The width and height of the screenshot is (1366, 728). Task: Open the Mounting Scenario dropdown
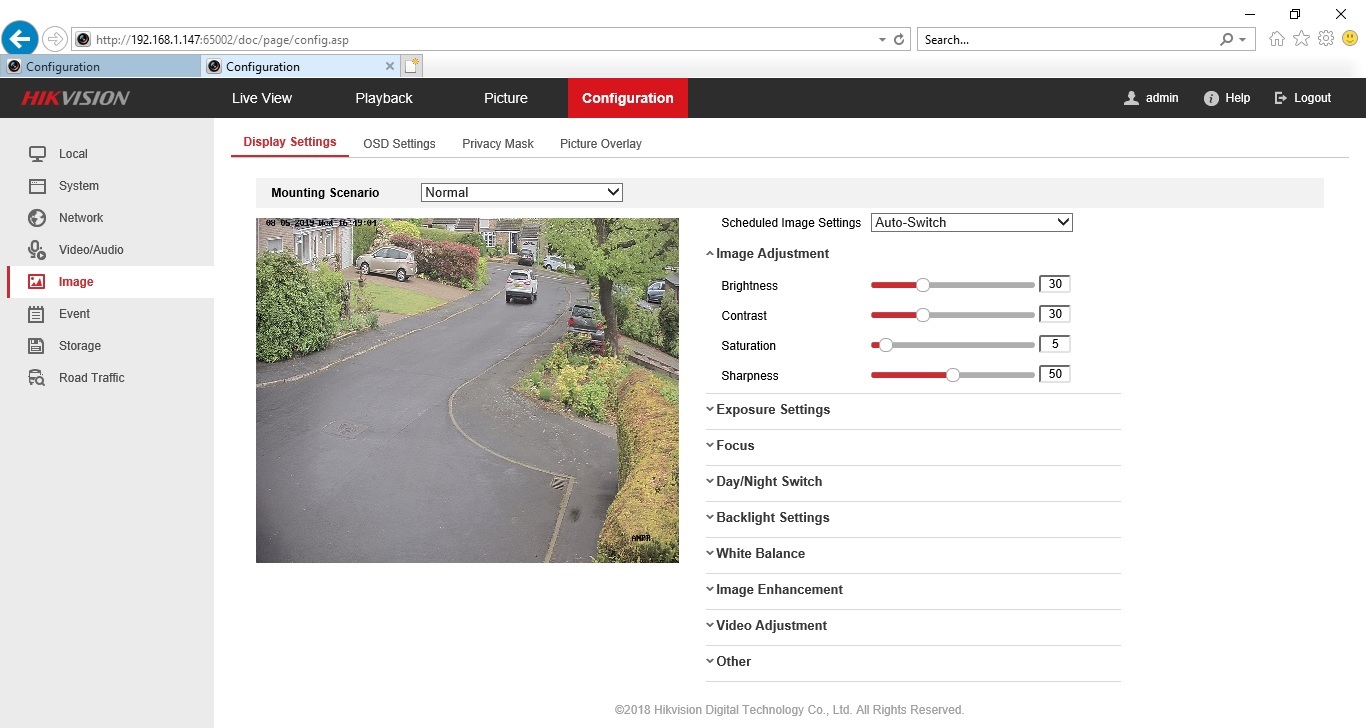pyautogui.click(x=521, y=192)
